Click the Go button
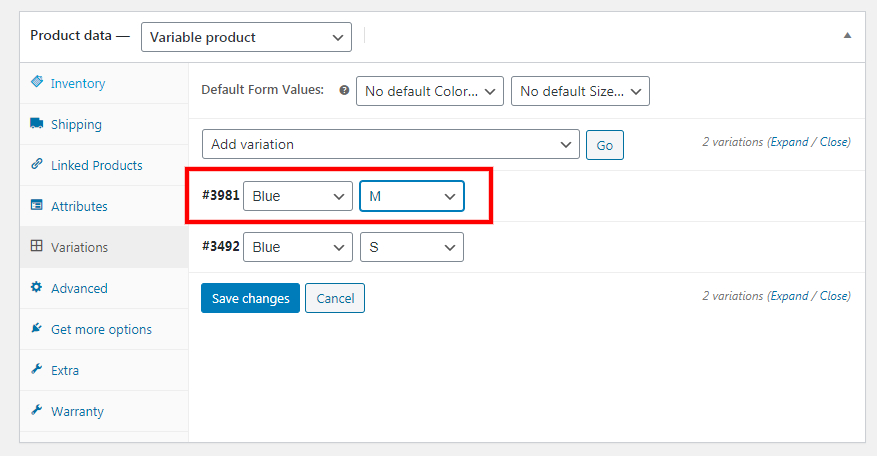 point(605,145)
